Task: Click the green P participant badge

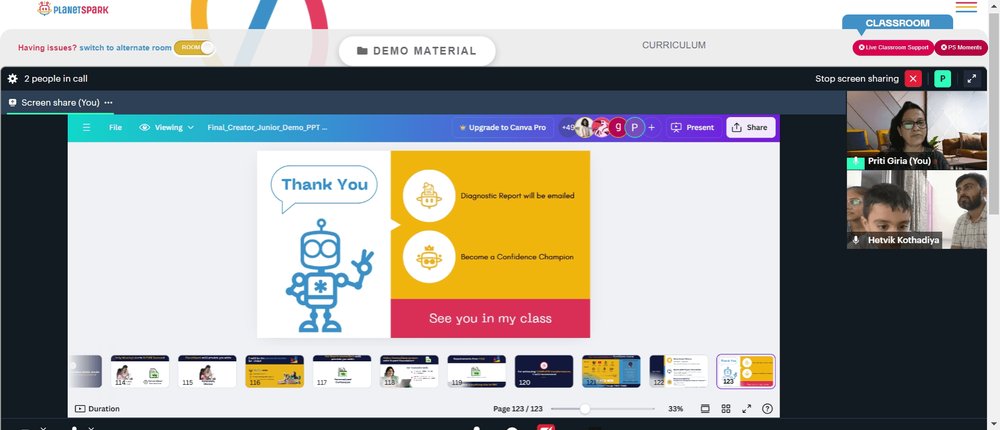Action: click(x=943, y=79)
